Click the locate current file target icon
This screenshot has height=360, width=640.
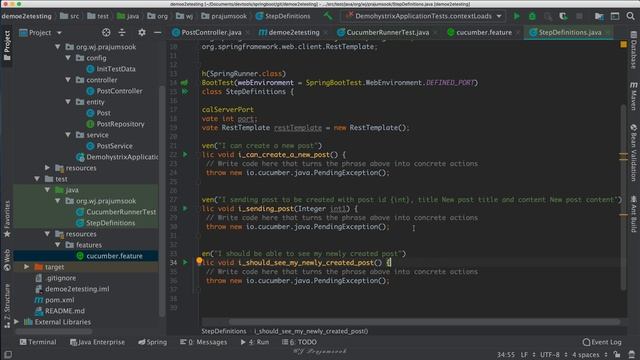pyautogui.click(x=106, y=32)
